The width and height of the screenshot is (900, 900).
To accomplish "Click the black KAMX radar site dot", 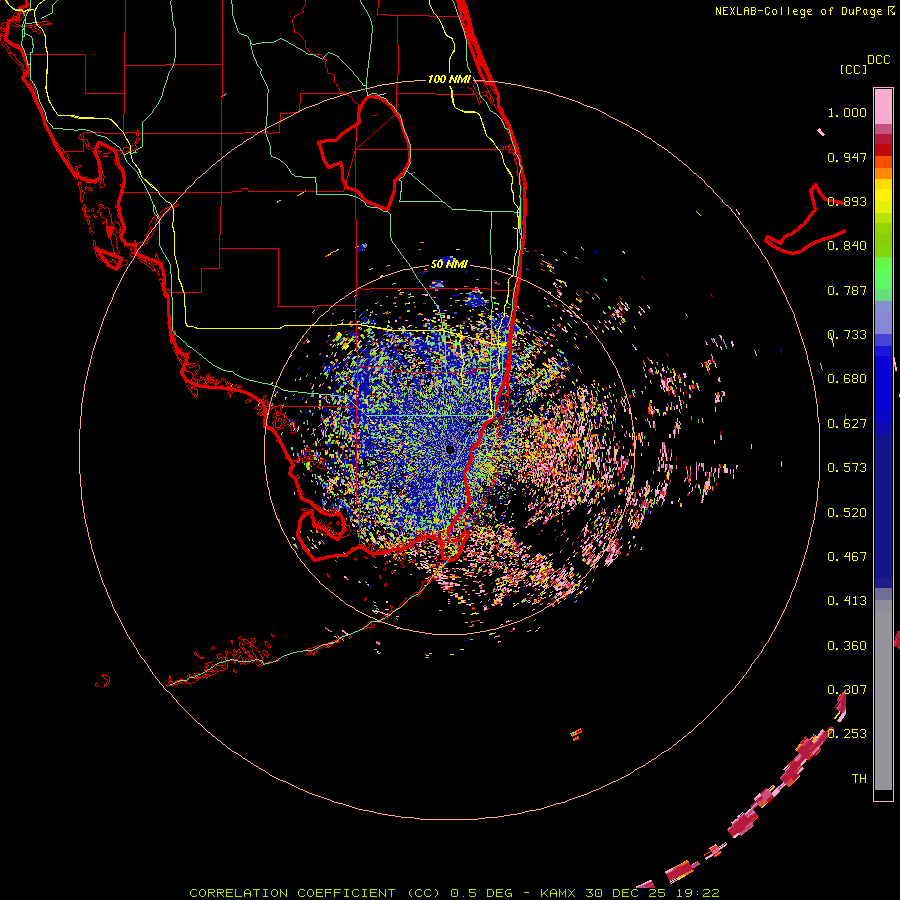I will pyautogui.click(x=450, y=449).
